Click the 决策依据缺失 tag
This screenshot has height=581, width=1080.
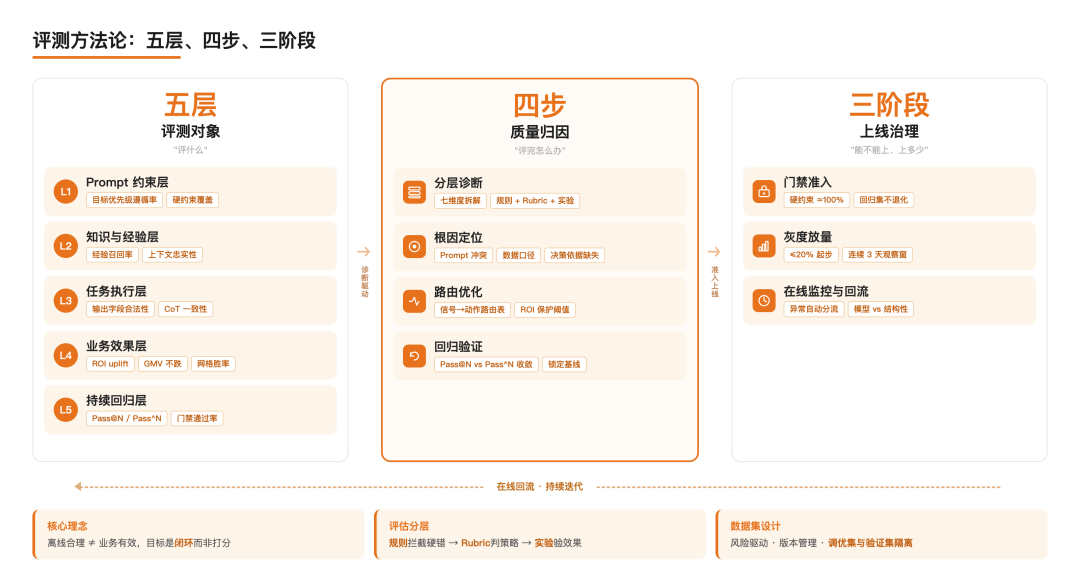(x=574, y=255)
